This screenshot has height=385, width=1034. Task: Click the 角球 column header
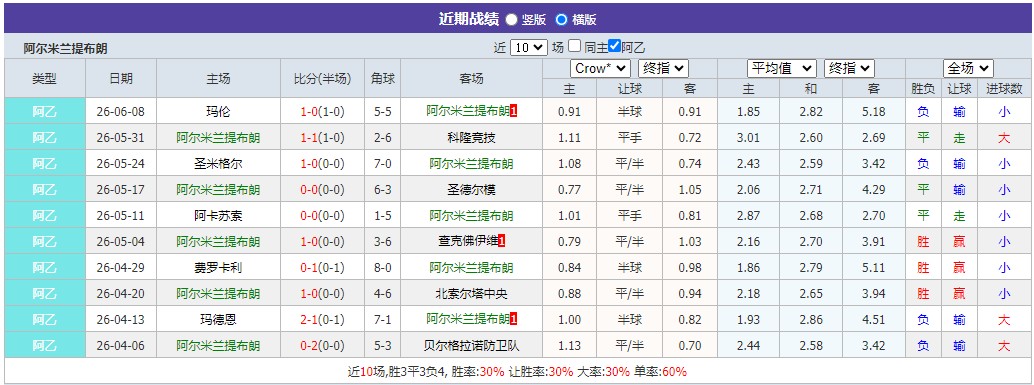point(383,78)
